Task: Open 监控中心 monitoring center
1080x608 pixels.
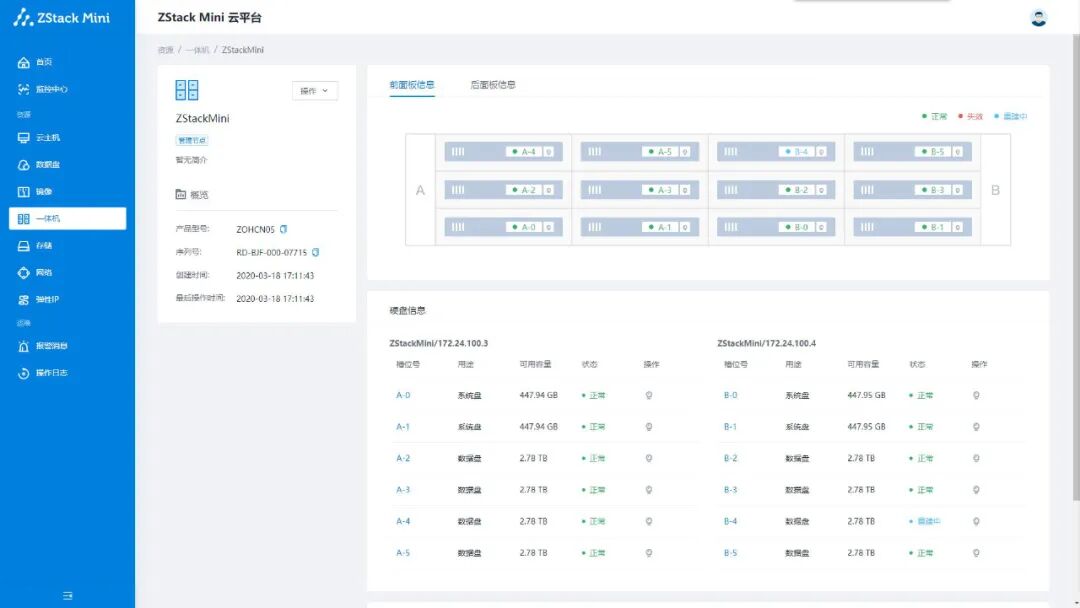Action: tap(43, 90)
